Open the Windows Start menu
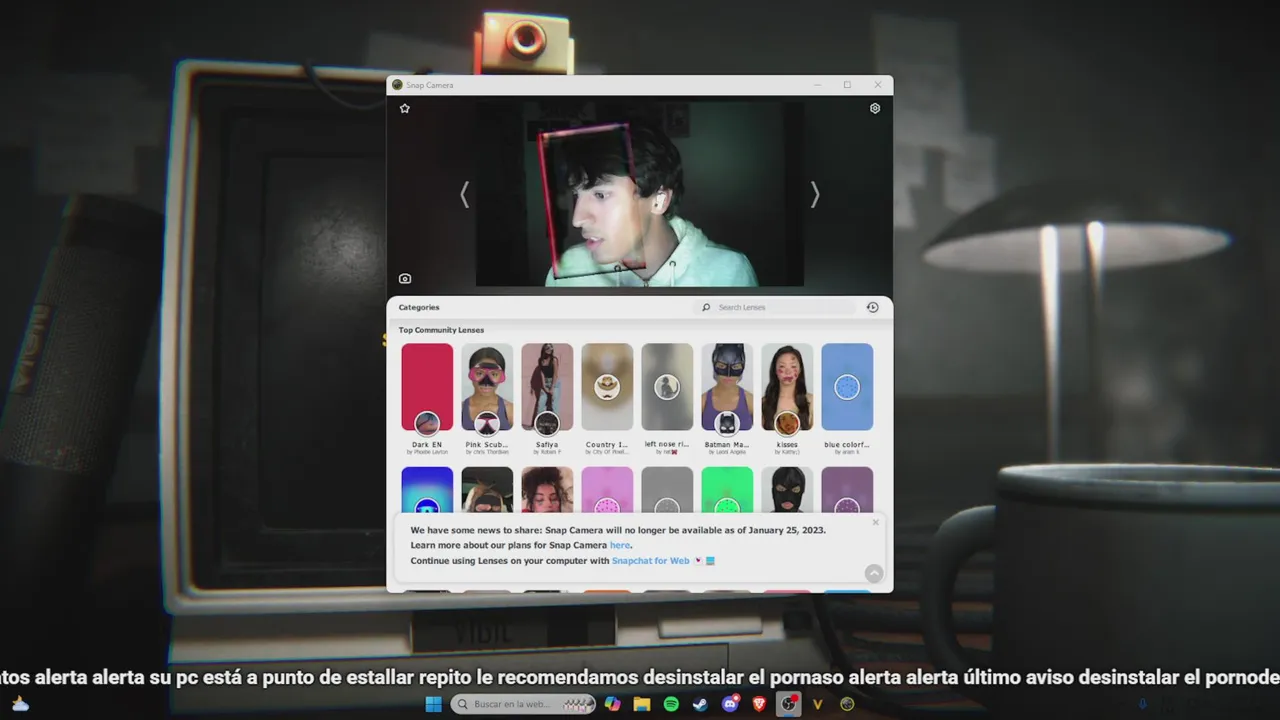Viewport: 1280px width, 720px height. point(433,704)
